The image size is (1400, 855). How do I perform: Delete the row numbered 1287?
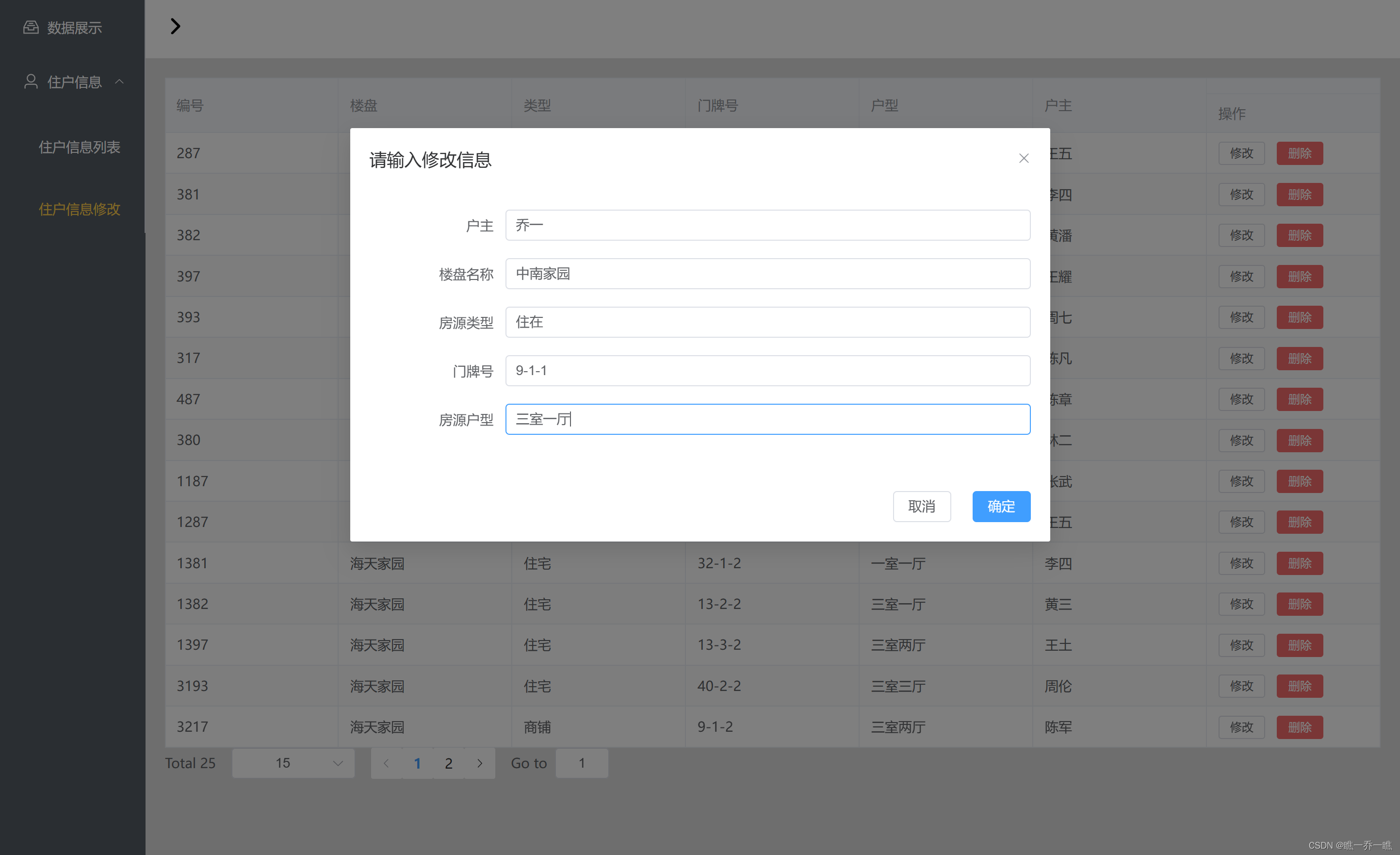pyautogui.click(x=1300, y=523)
